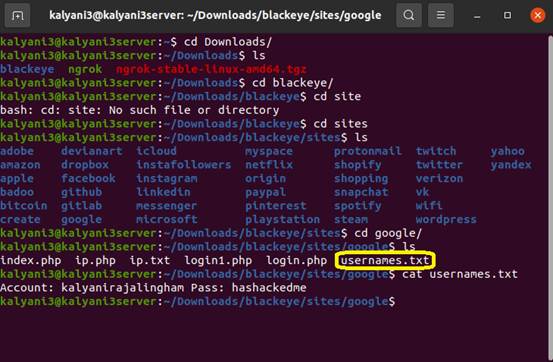The height and width of the screenshot is (362, 553).
Task: Click the 'yandex' directory name
Action: pyautogui.click(x=511, y=165)
